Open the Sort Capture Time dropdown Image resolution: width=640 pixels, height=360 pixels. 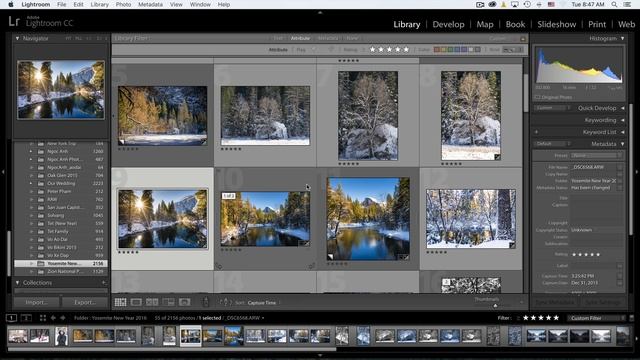263,302
